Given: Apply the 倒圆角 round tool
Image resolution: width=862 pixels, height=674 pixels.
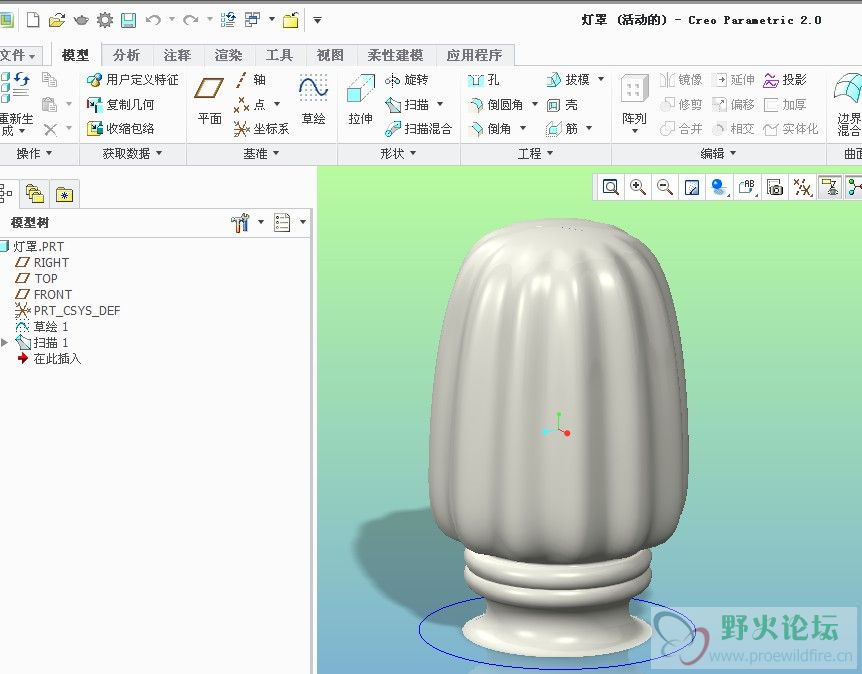Looking at the screenshot, I should click(496, 104).
